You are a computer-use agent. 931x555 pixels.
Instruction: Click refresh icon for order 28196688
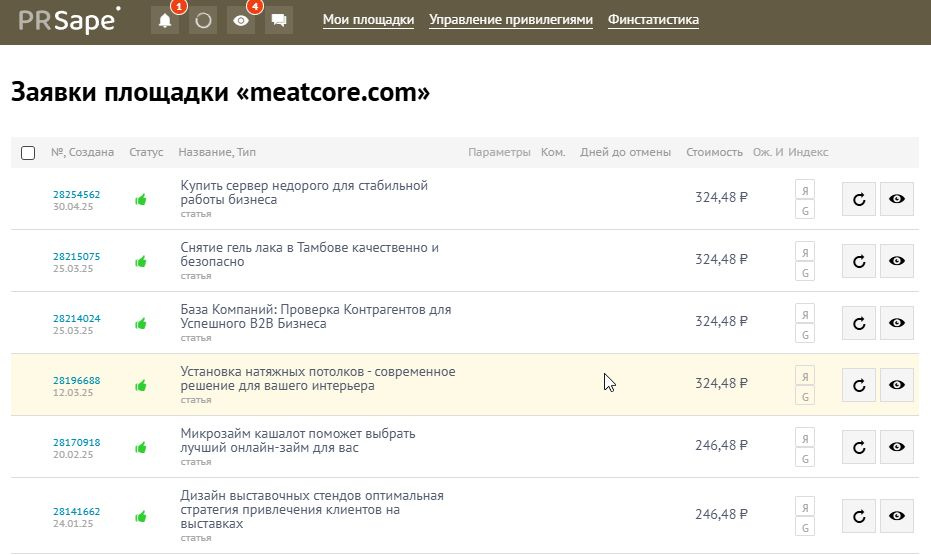pos(859,385)
